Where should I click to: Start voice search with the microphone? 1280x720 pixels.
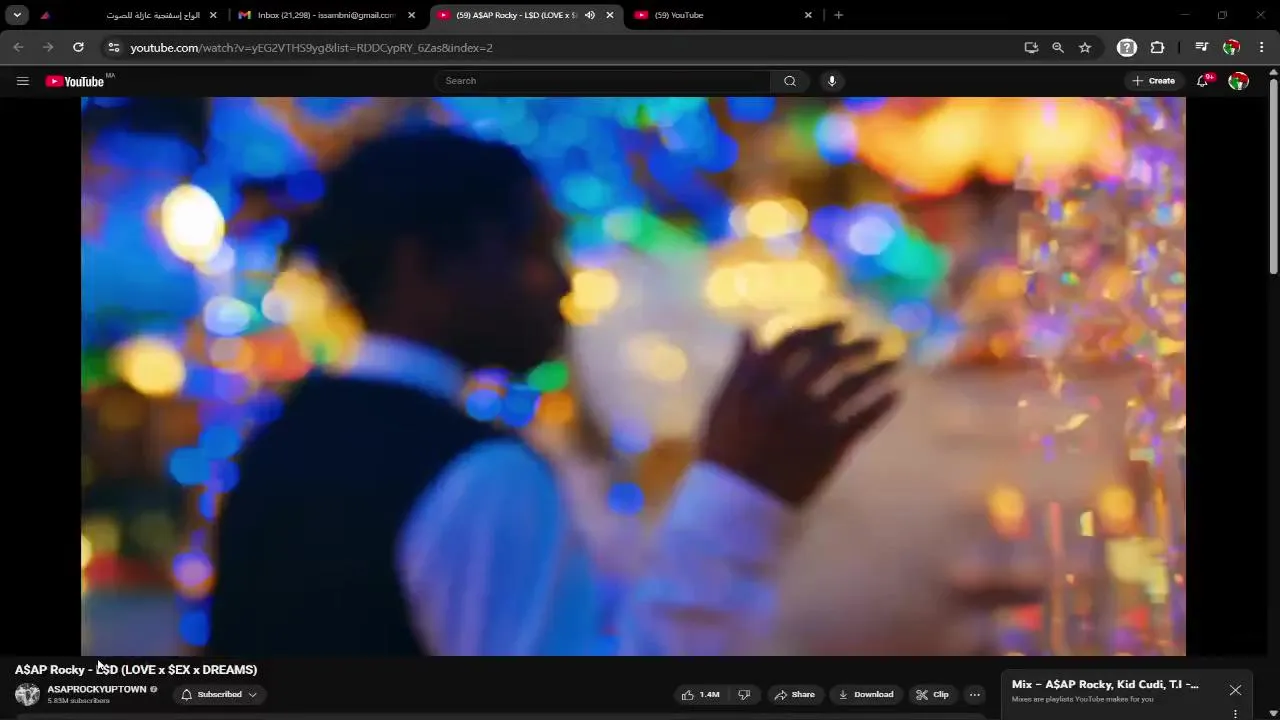pyautogui.click(x=831, y=81)
